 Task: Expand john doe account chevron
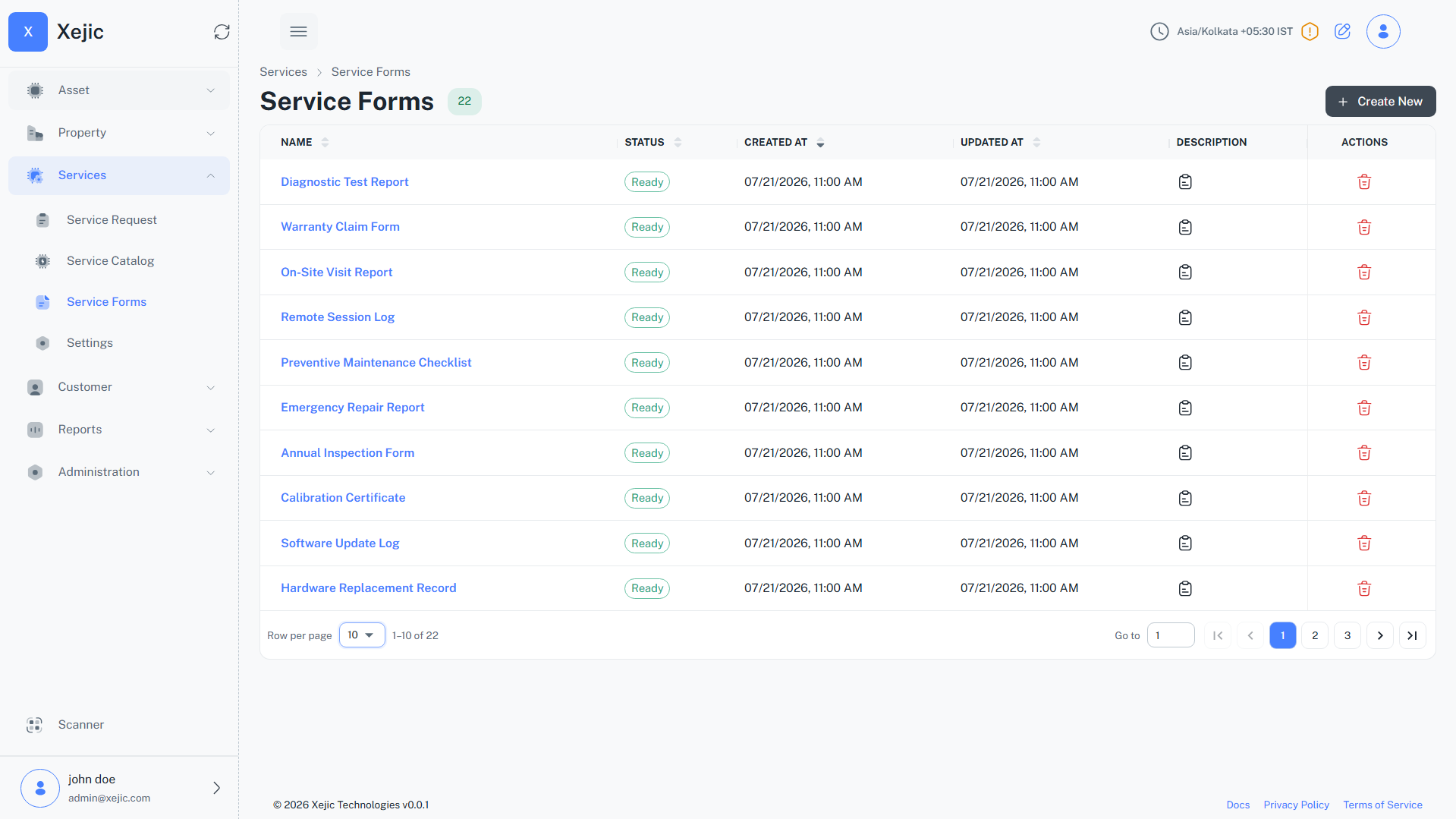click(216, 788)
